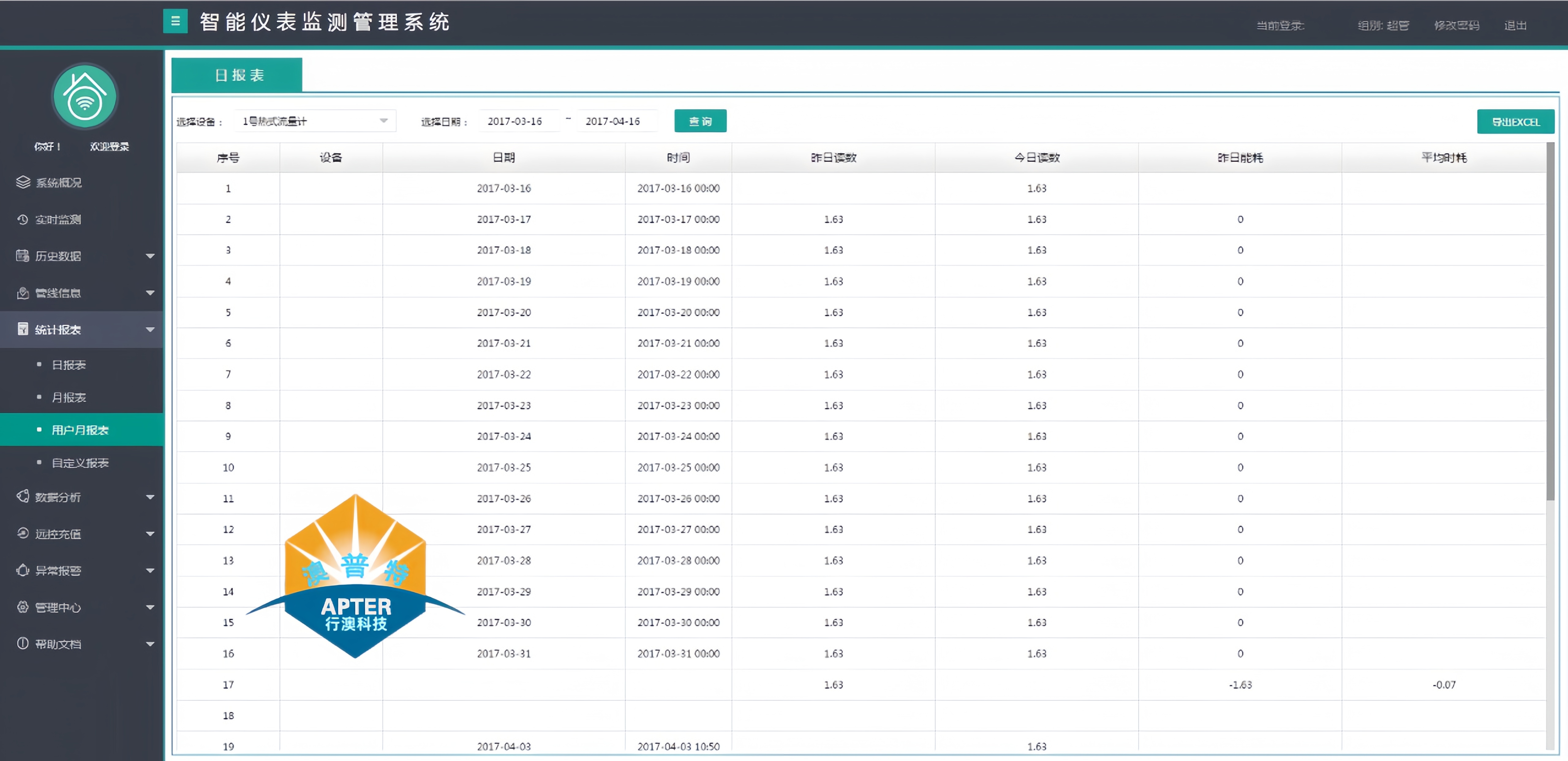
Task: Click the 序号 column header
Action: [228, 158]
